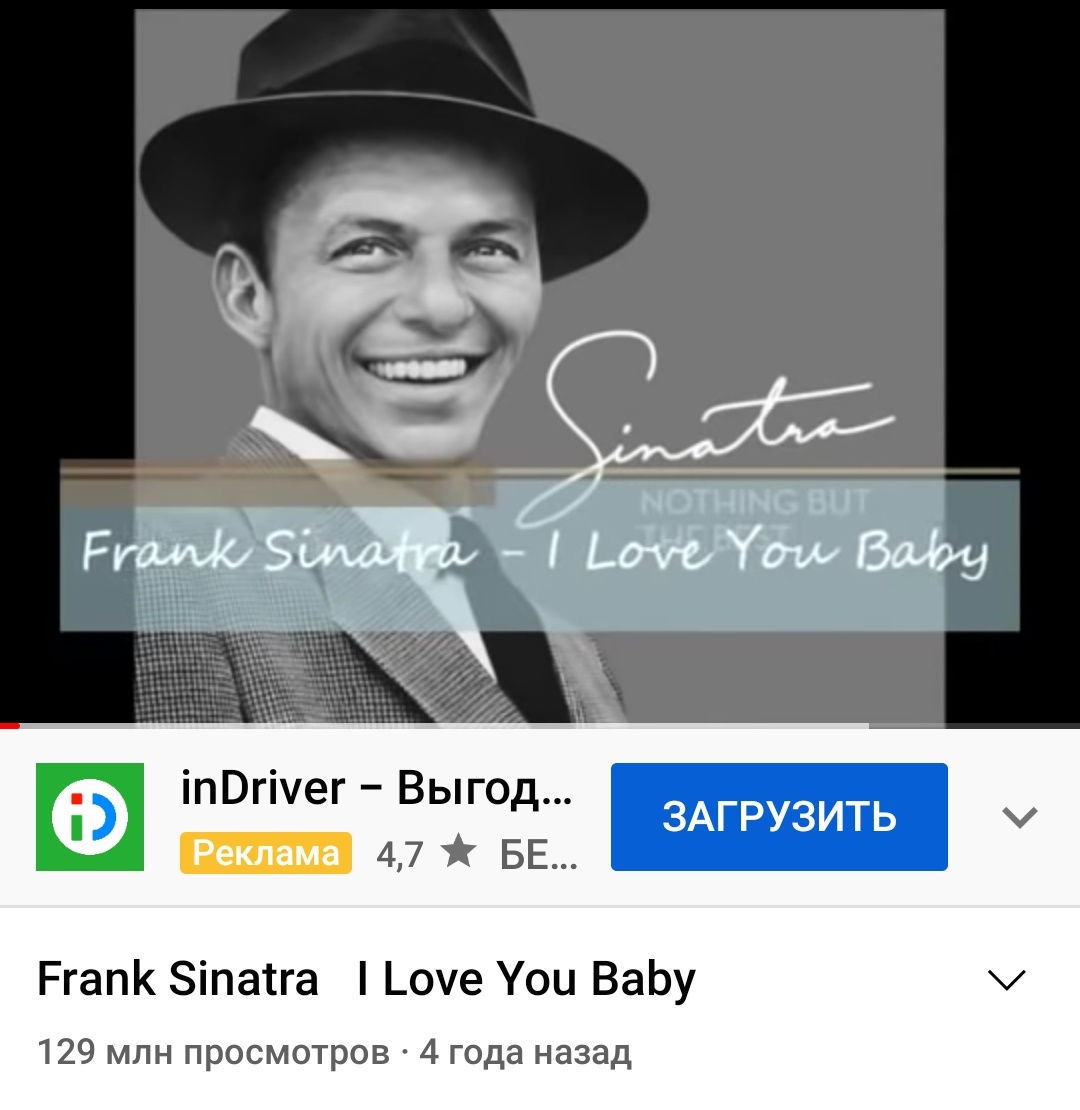Seek within the grey buffered progress bar

tap(444, 726)
